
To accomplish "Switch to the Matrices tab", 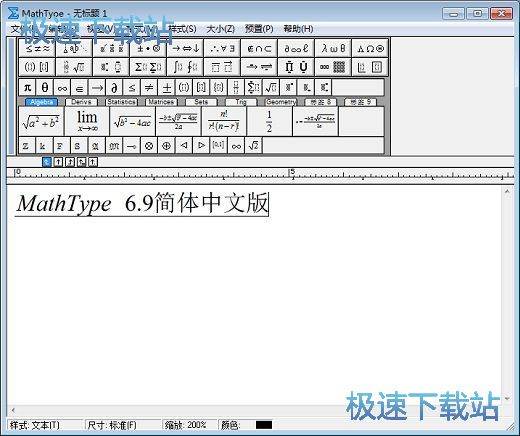I will (x=161, y=102).
